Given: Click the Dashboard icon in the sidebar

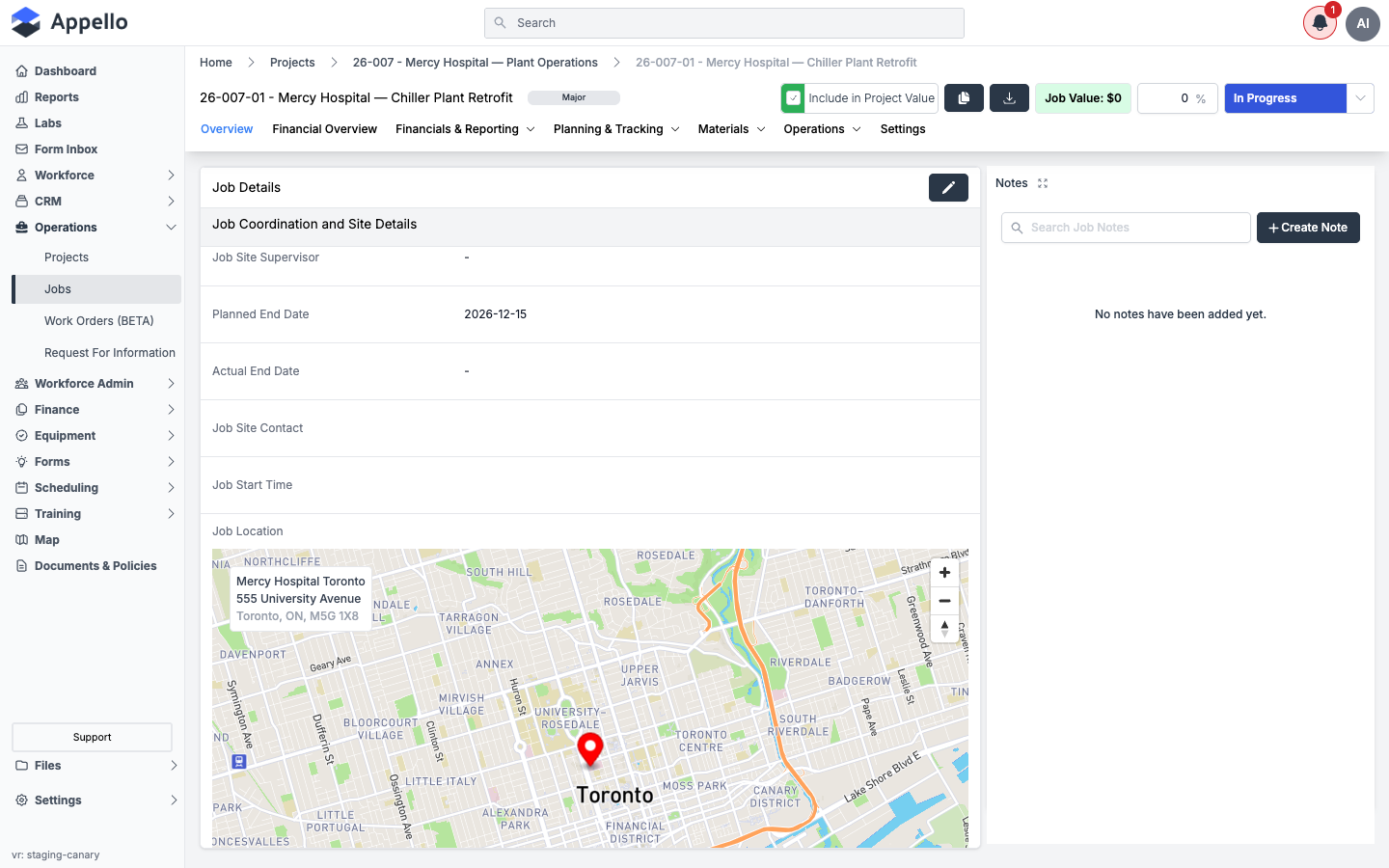Looking at the screenshot, I should click(x=21, y=70).
